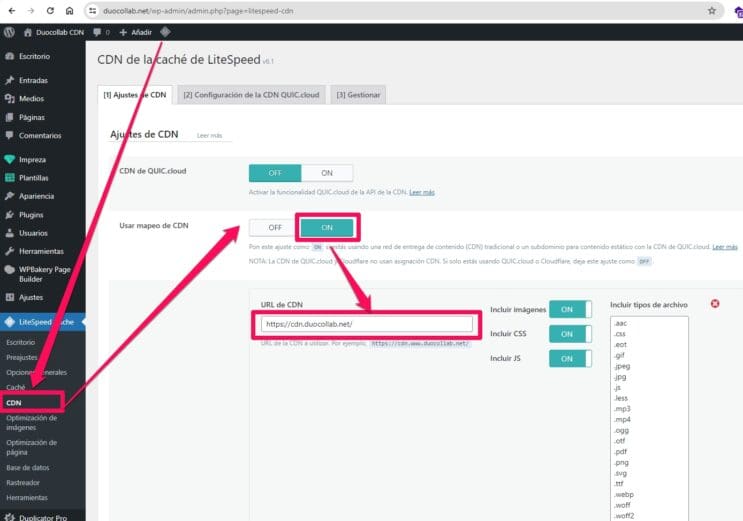Open Herramientas wrench menu item
Screen dimensions: 743x521
tap(43, 251)
